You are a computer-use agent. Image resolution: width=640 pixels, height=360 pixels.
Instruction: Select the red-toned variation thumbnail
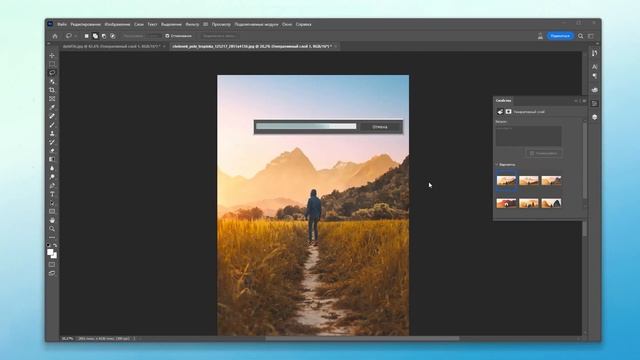tap(506, 203)
